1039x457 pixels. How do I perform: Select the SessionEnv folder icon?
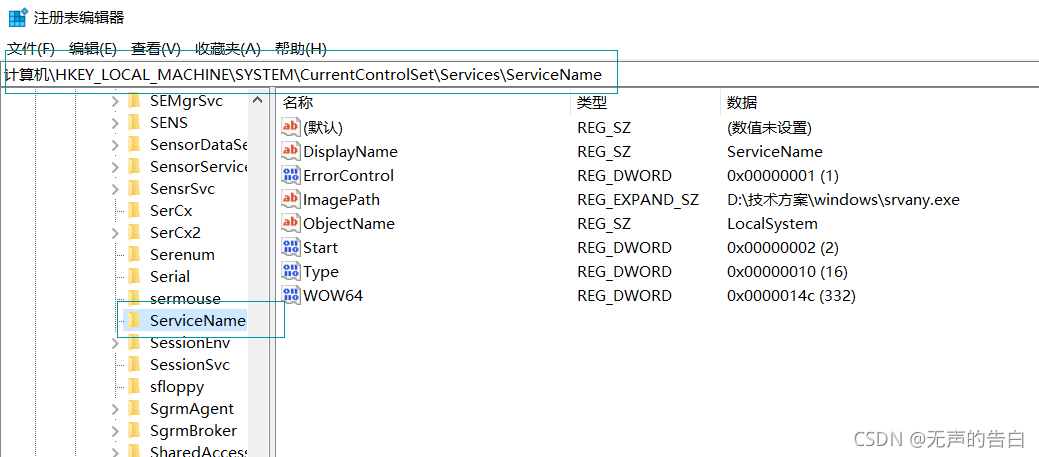(x=135, y=342)
